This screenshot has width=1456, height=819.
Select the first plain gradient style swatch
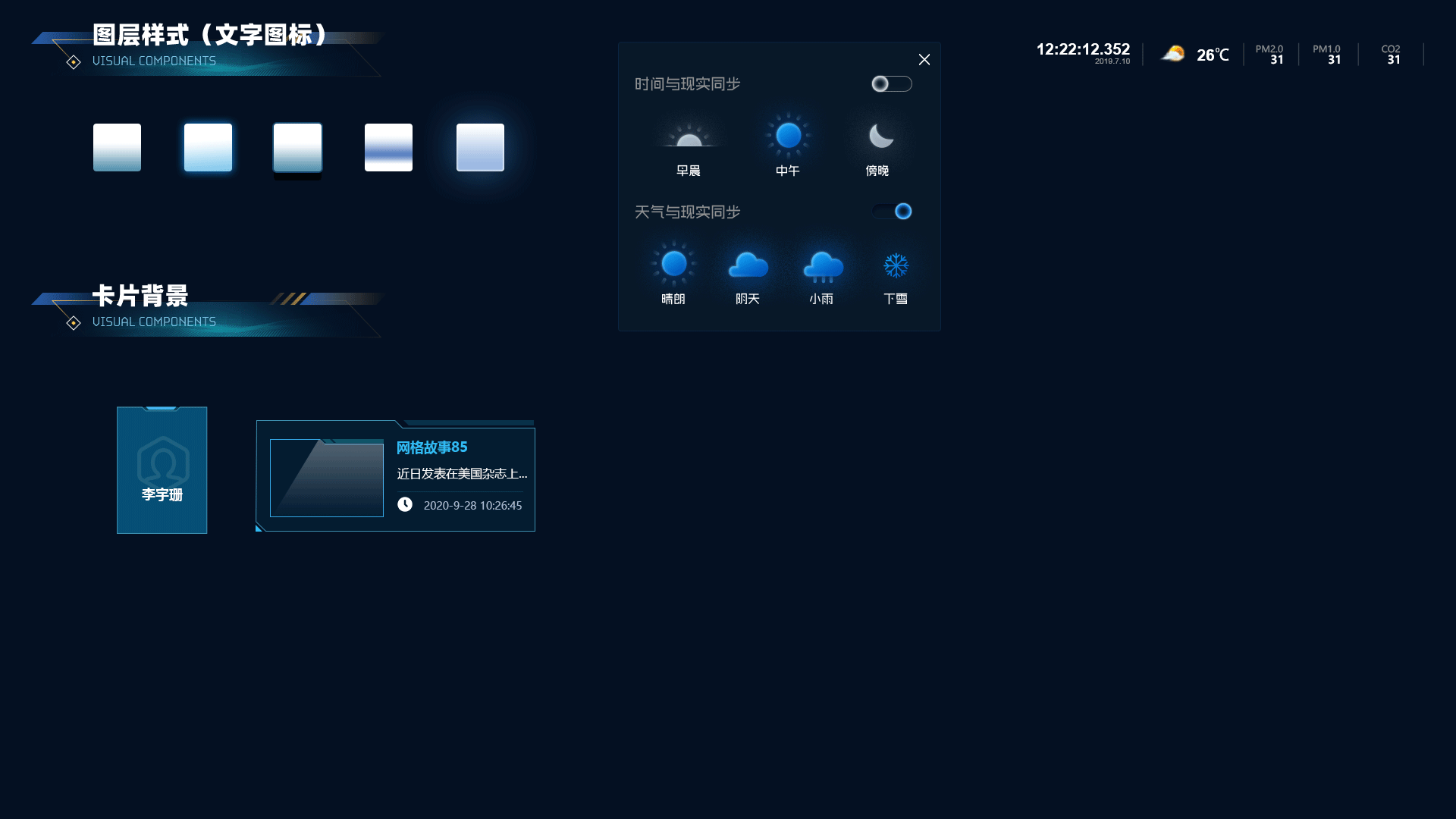coord(117,147)
